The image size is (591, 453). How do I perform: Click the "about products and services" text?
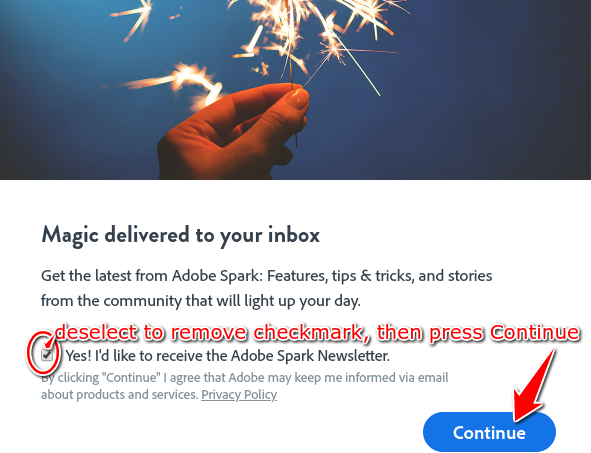pyautogui.click(x=119, y=395)
